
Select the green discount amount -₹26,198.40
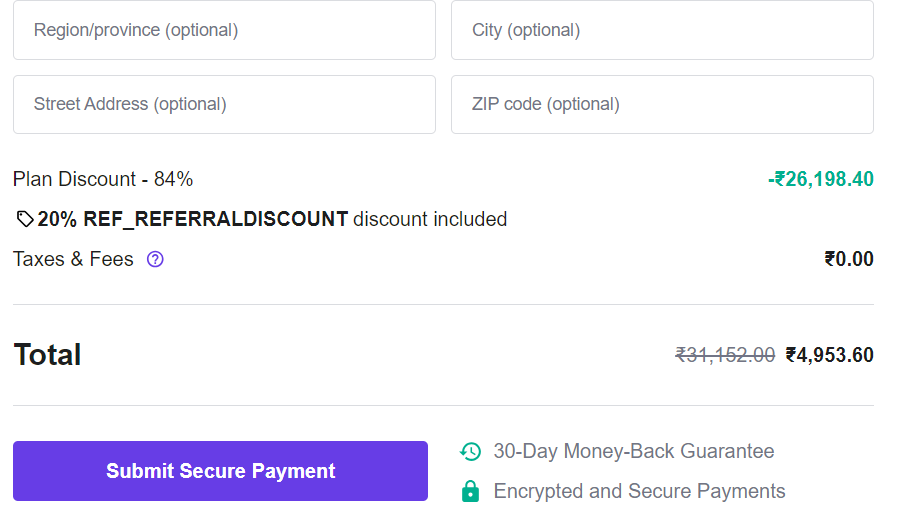[x=821, y=179]
